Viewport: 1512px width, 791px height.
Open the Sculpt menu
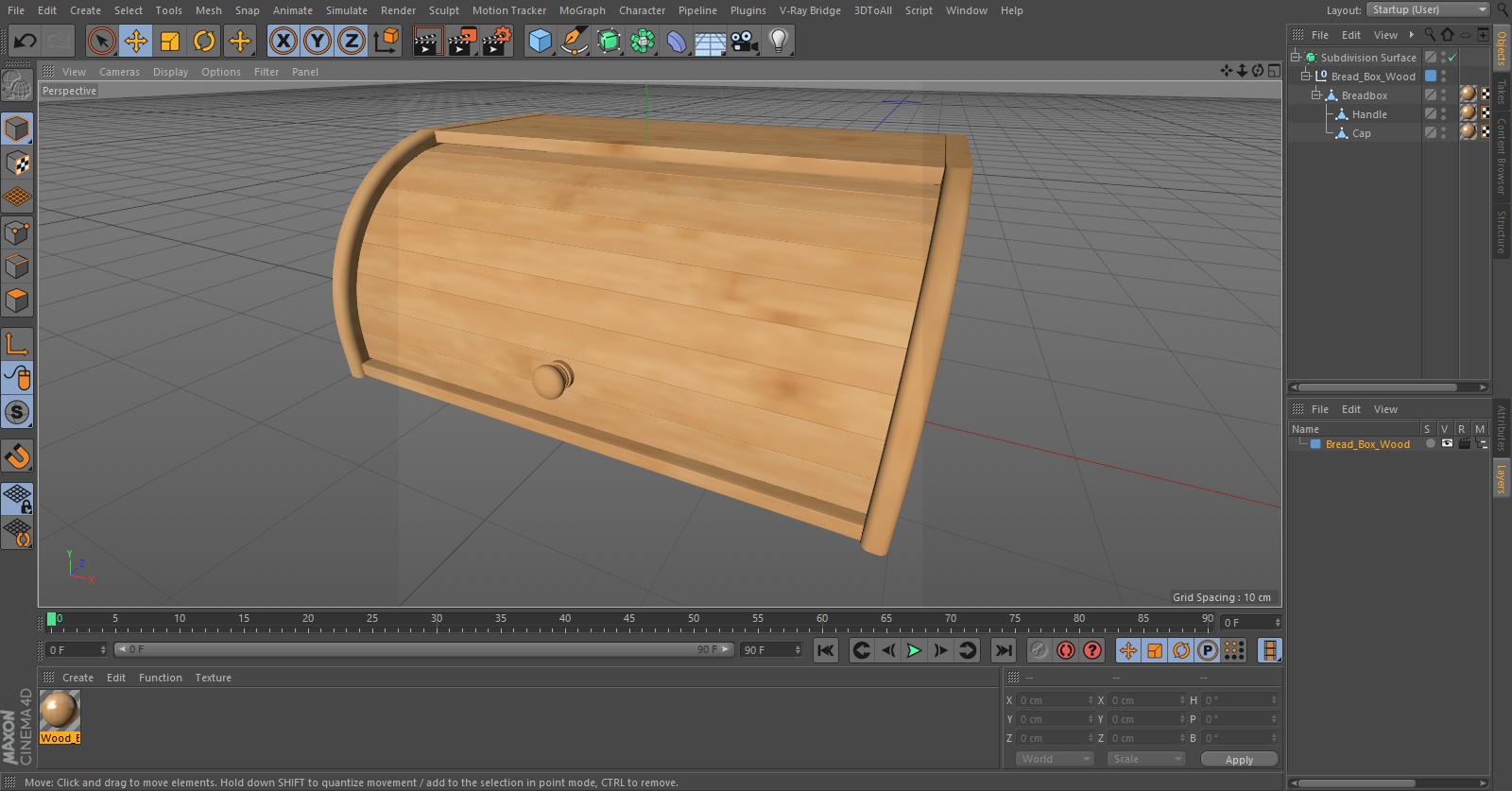[443, 10]
